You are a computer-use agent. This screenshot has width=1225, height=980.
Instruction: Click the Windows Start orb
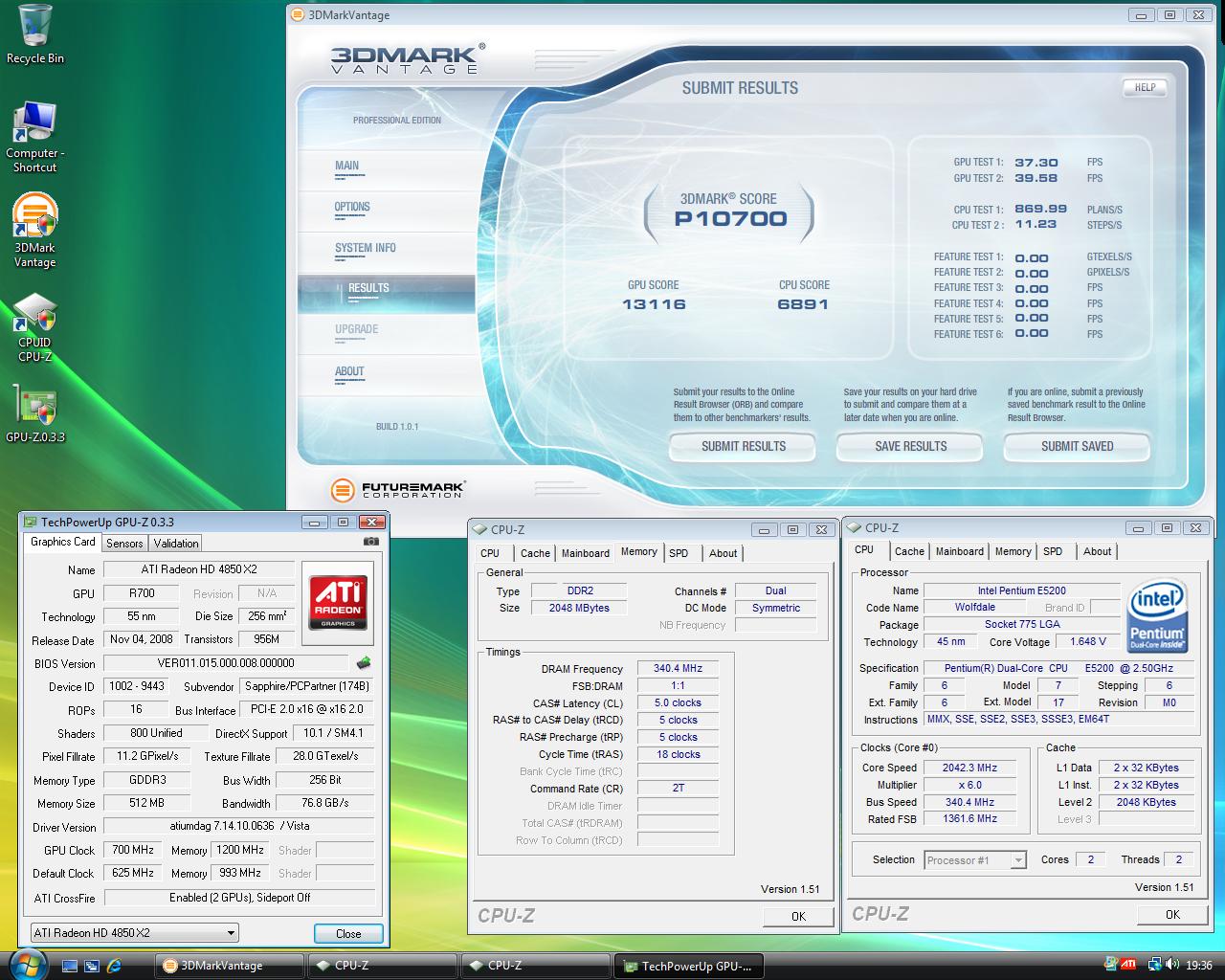pyautogui.click(x=28, y=964)
